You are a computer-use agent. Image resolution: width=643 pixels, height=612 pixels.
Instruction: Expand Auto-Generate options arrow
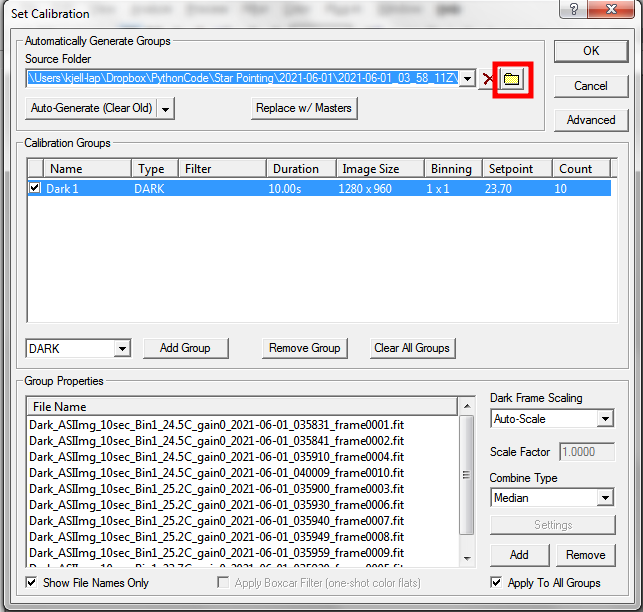pos(166,109)
